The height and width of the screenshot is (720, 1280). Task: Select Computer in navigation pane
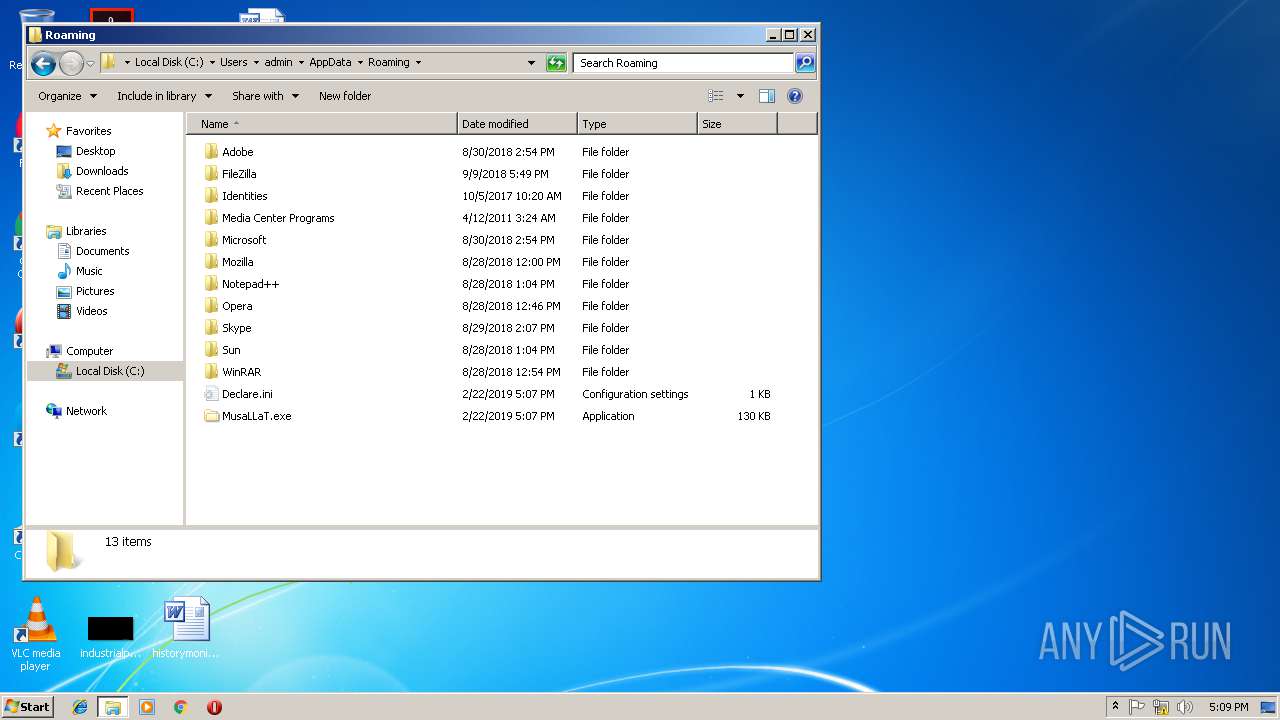[x=89, y=351]
